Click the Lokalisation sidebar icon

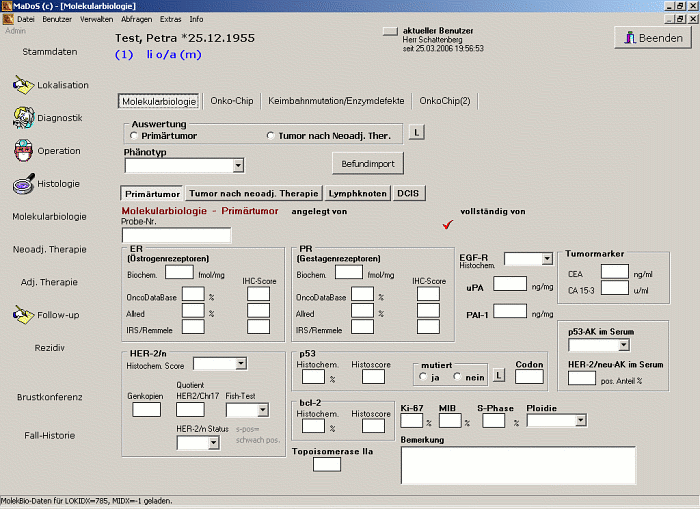pos(24,86)
